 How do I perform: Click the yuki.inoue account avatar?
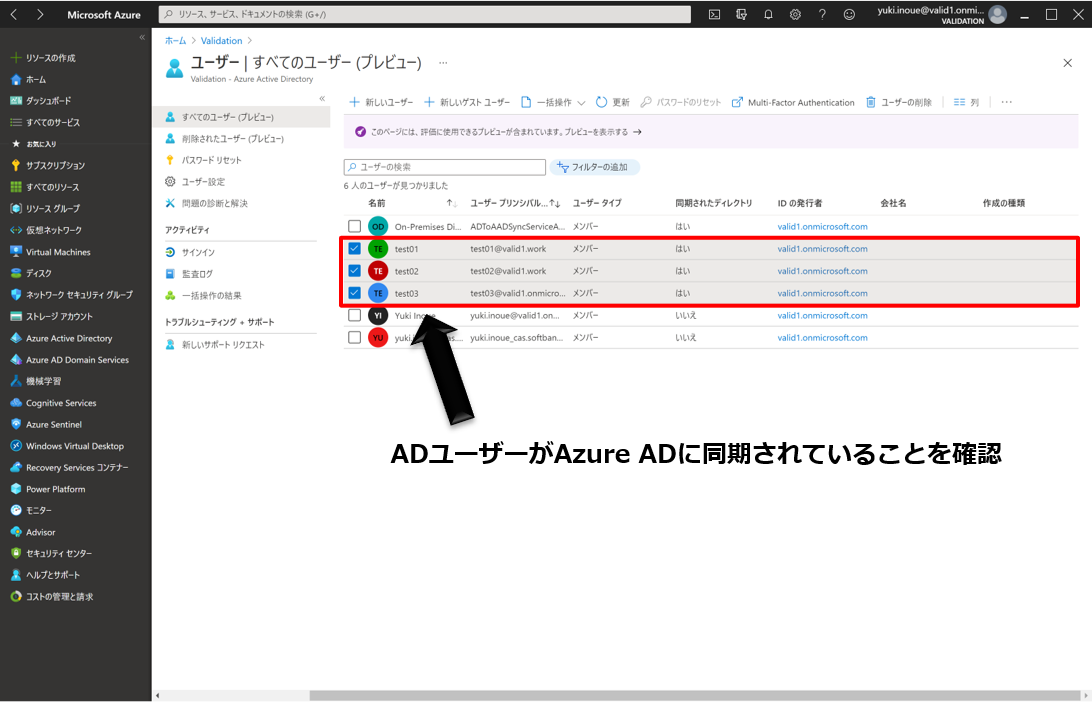click(997, 14)
